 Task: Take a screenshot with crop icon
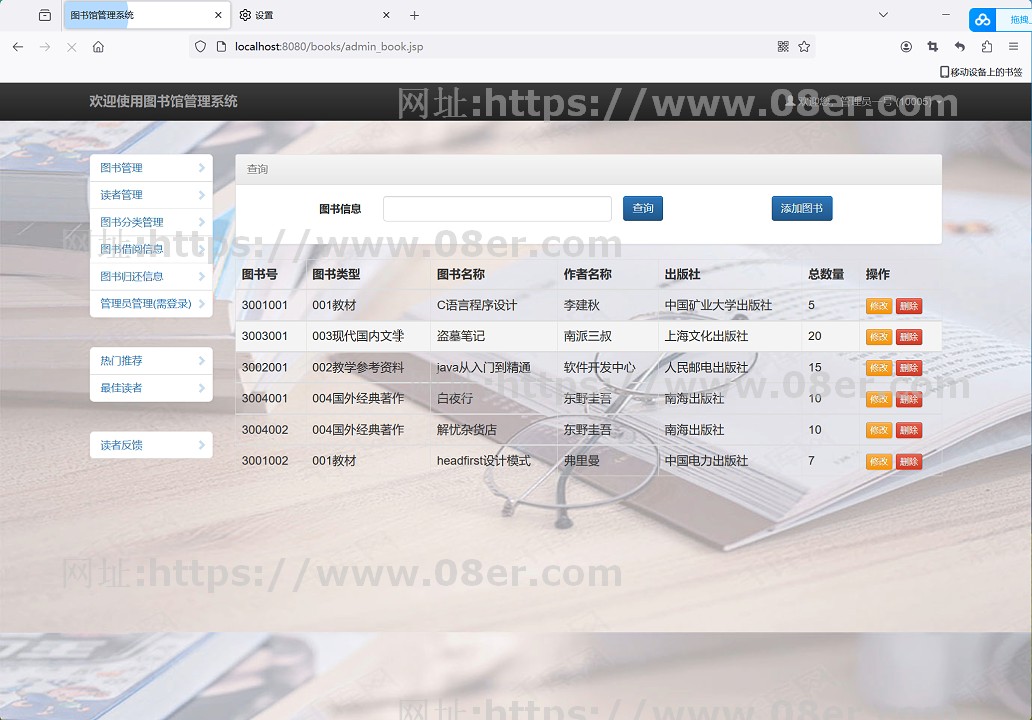(x=933, y=47)
